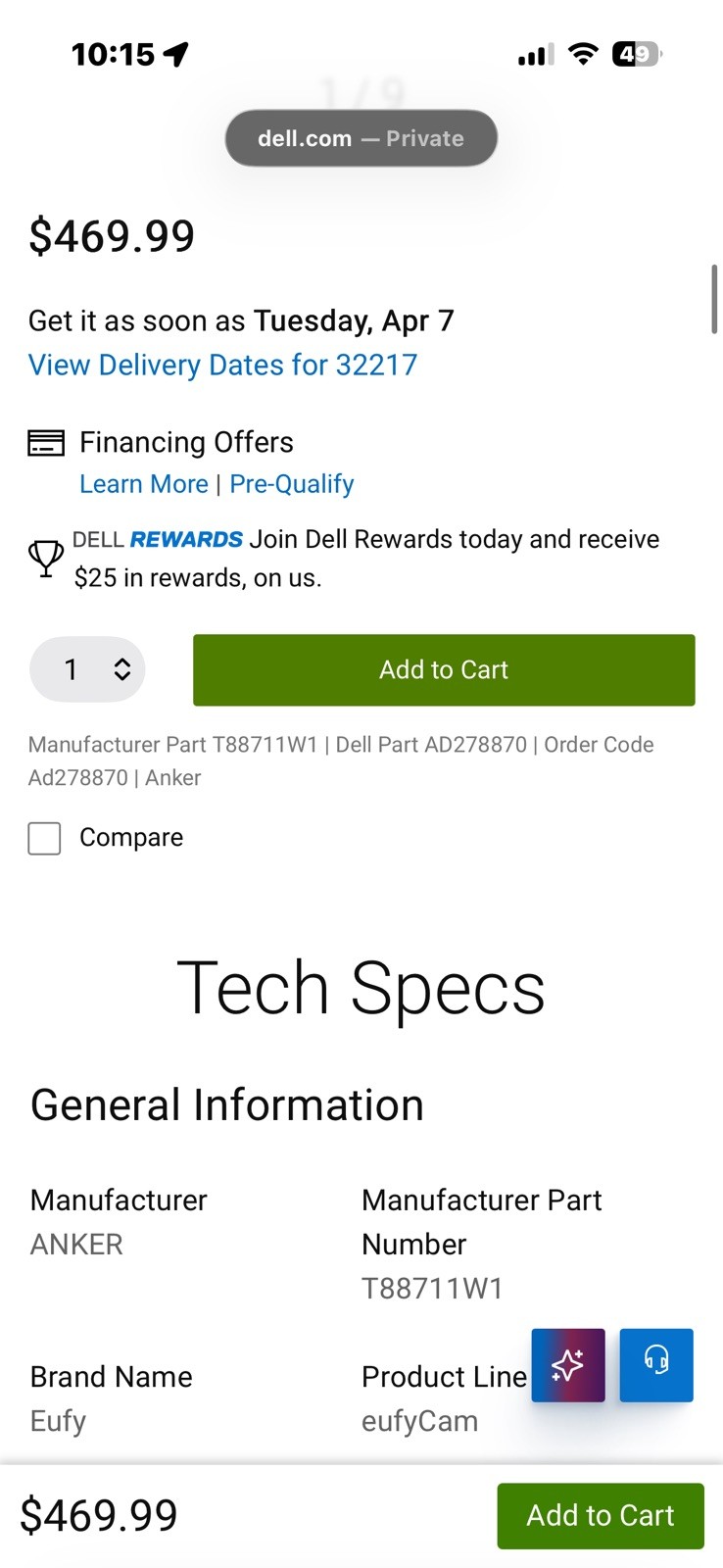
Task: Tap the cellular signal bars icon
Action: 536,55
